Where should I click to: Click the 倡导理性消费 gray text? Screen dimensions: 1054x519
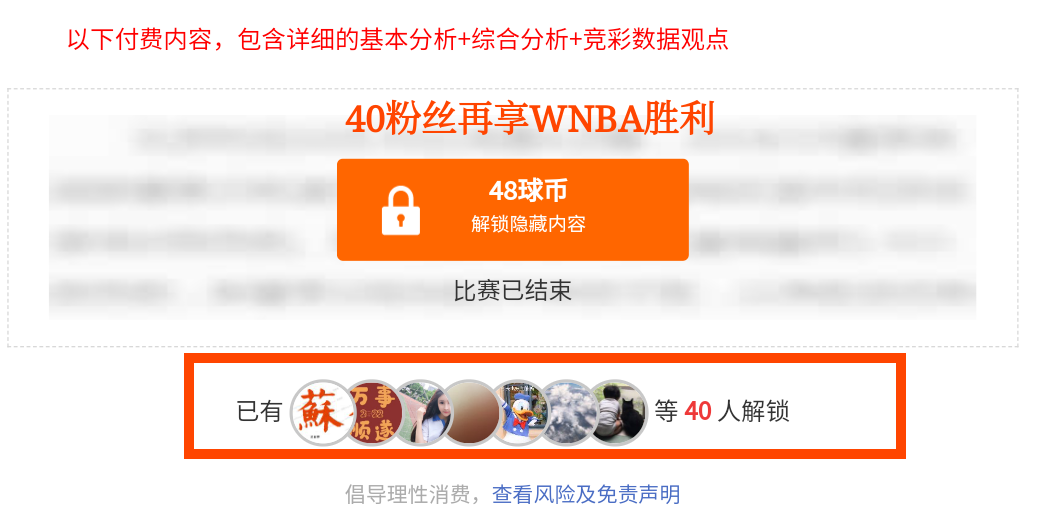pyautogui.click(x=411, y=495)
